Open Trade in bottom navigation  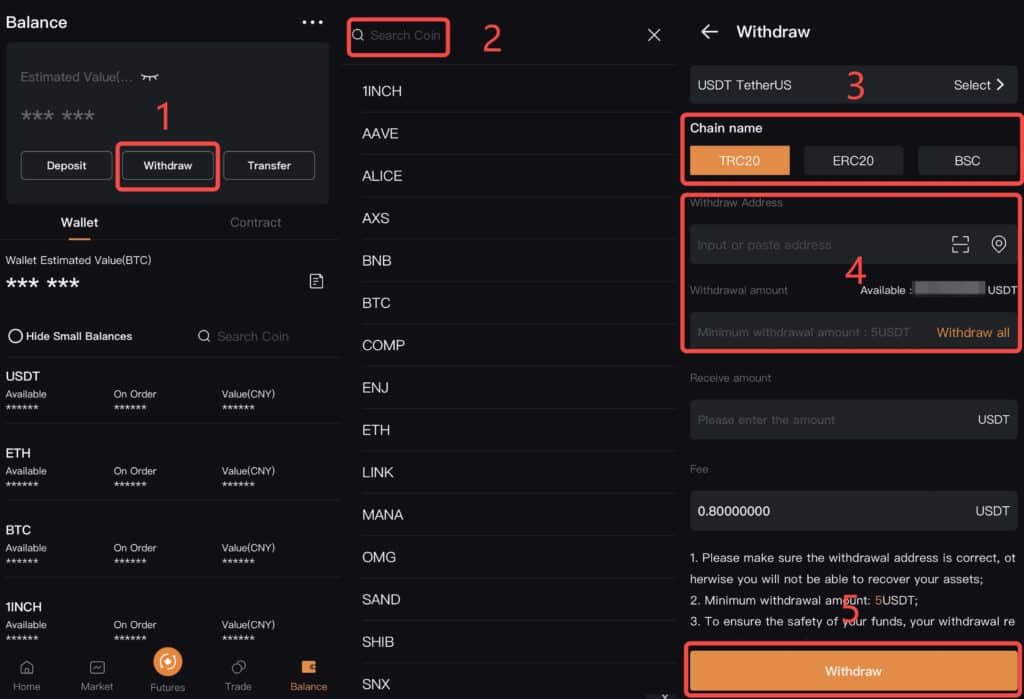pyautogui.click(x=238, y=675)
